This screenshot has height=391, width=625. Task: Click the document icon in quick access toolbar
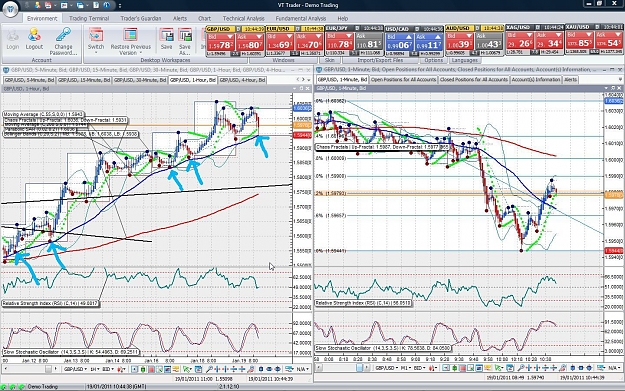pos(96,5)
